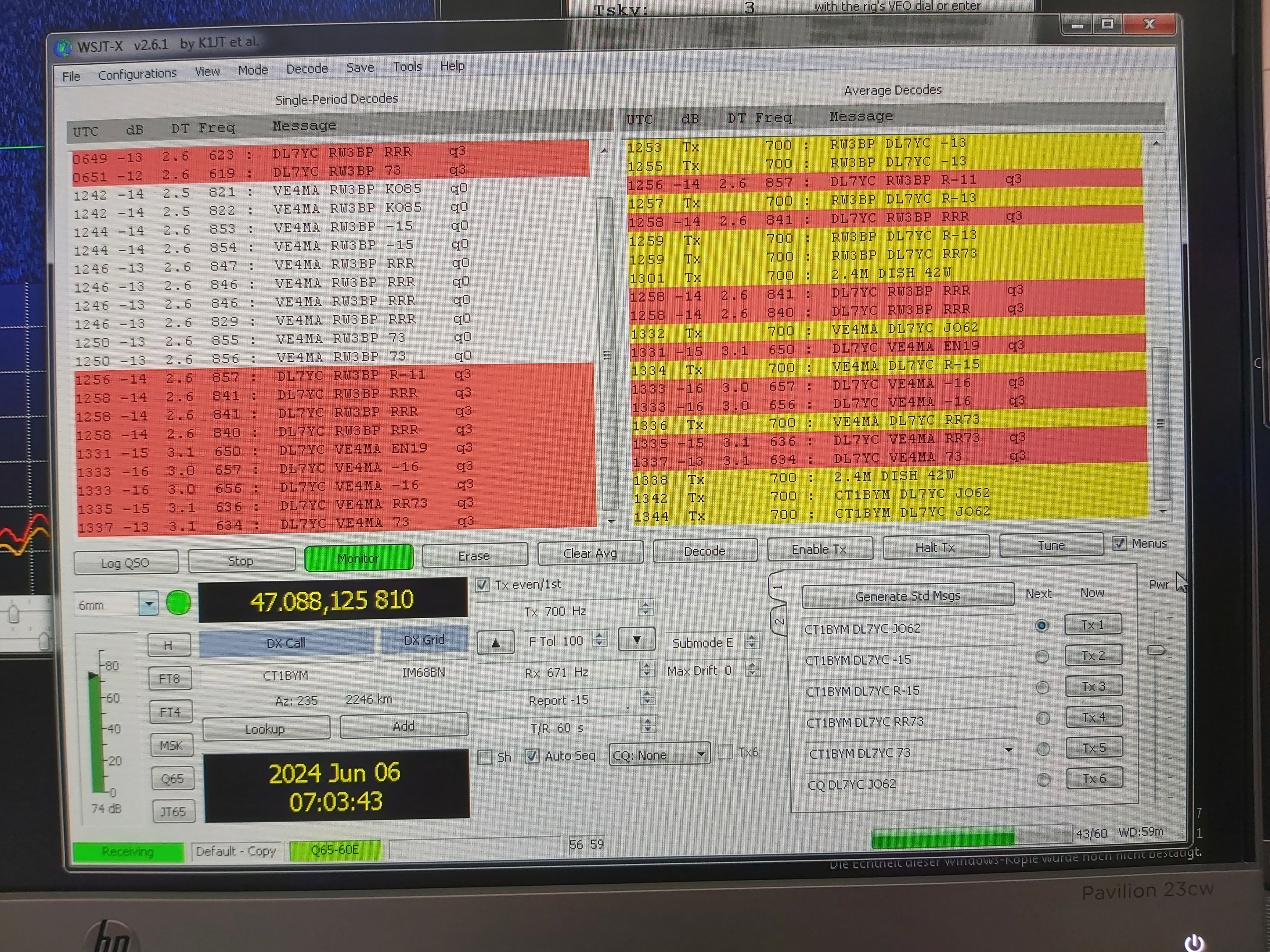1270x952 pixels.
Task: Click the Decode button
Action: (x=704, y=551)
